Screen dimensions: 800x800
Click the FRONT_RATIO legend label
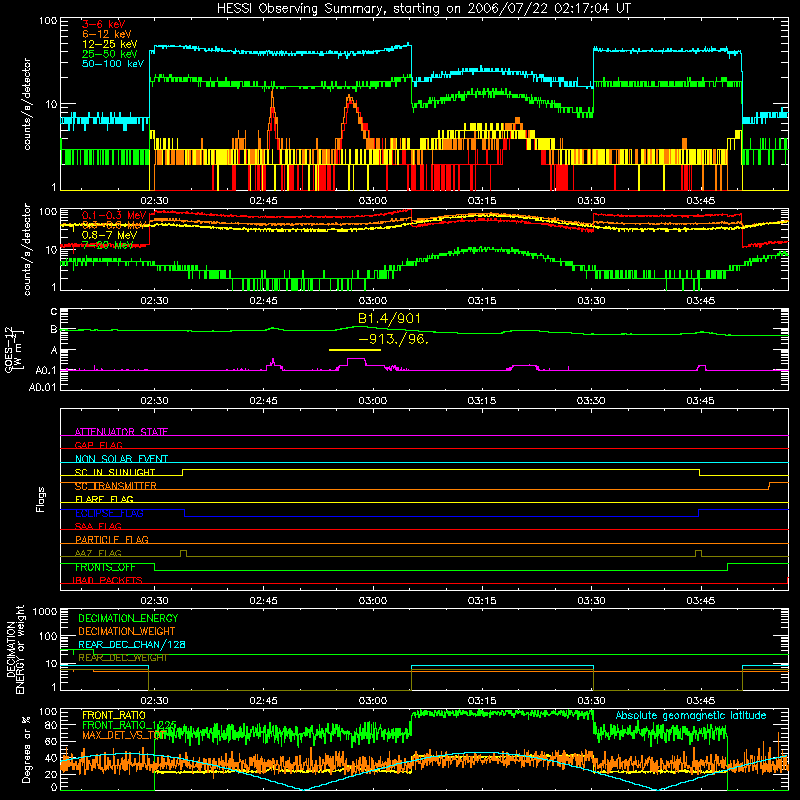point(114,715)
